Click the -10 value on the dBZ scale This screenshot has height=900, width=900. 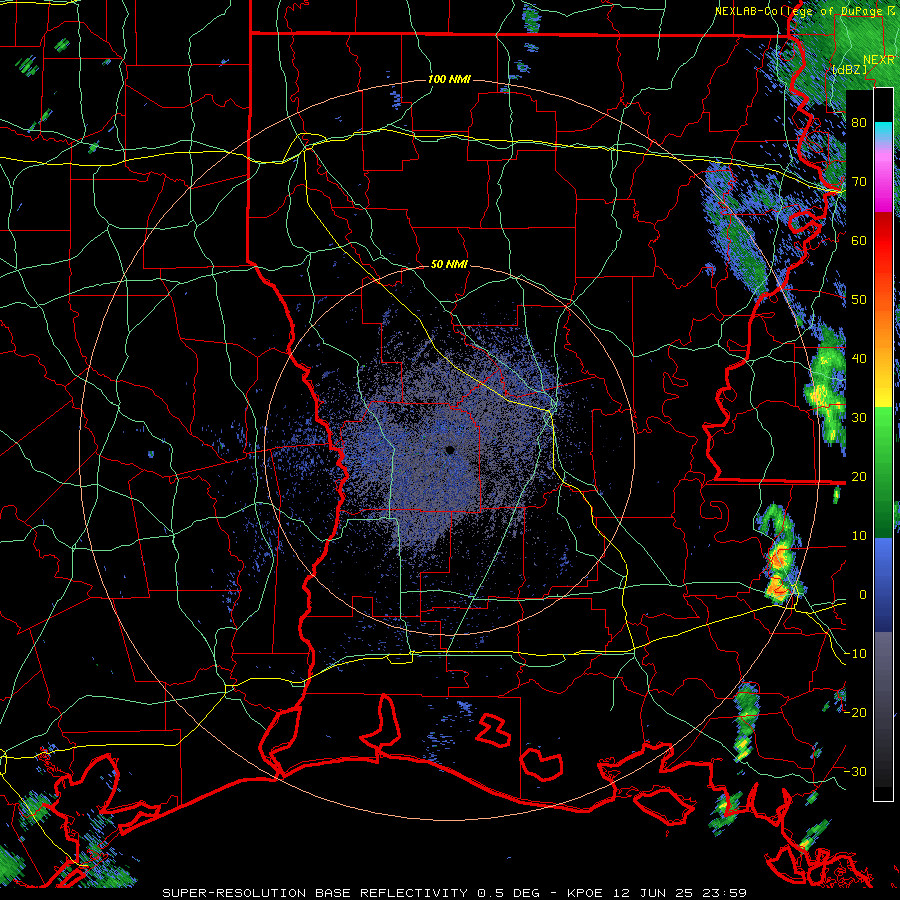(855, 654)
